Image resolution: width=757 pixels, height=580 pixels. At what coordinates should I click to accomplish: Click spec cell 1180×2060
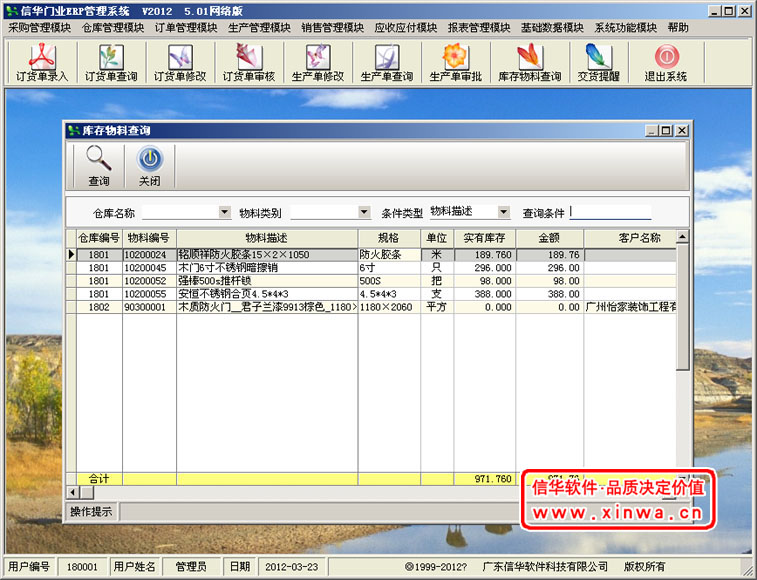point(389,307)
